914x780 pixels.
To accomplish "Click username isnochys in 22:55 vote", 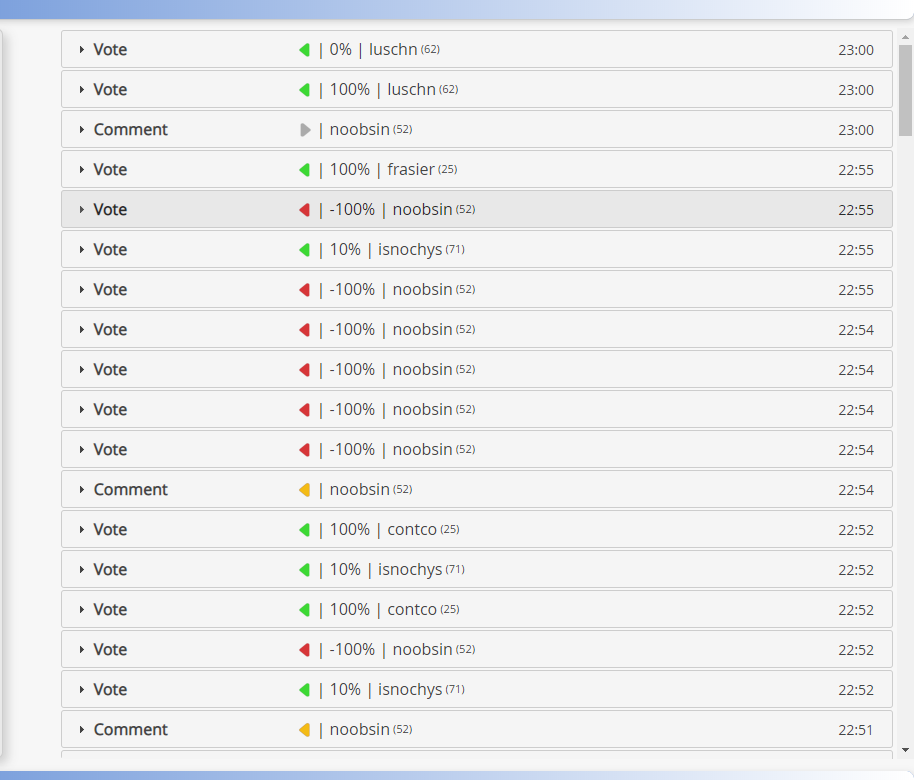I will [410, 250].
